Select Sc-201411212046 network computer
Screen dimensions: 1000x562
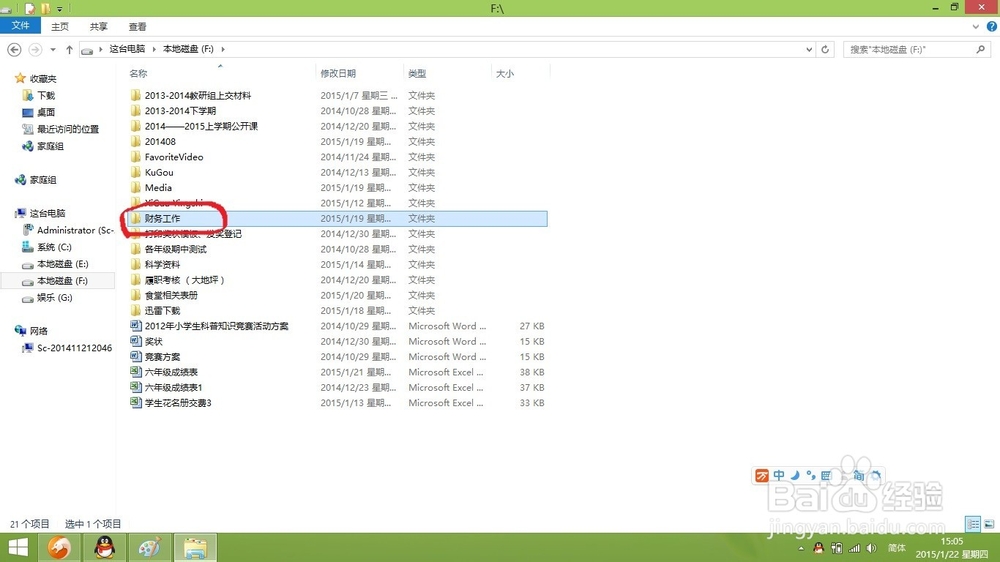pyautogui.click(x=75, y=348)
